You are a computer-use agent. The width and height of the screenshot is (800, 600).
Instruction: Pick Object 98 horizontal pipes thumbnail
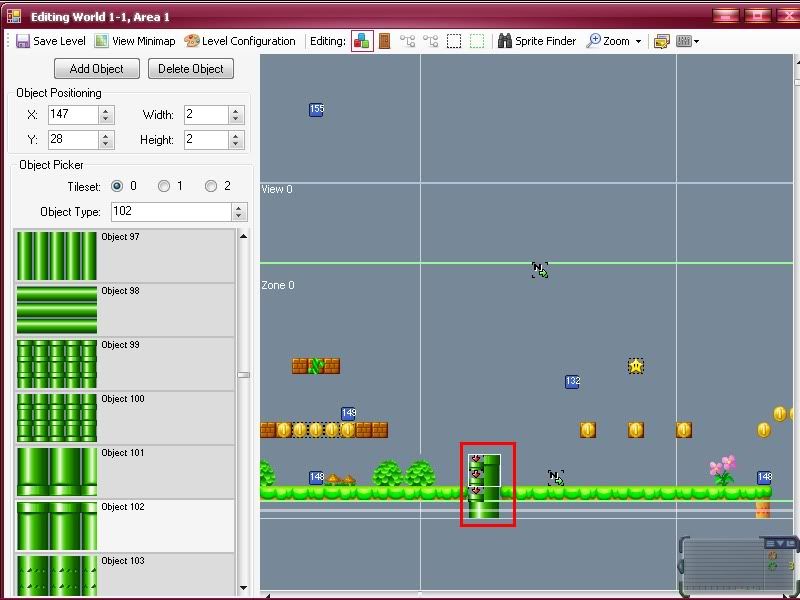pos(57,310)
